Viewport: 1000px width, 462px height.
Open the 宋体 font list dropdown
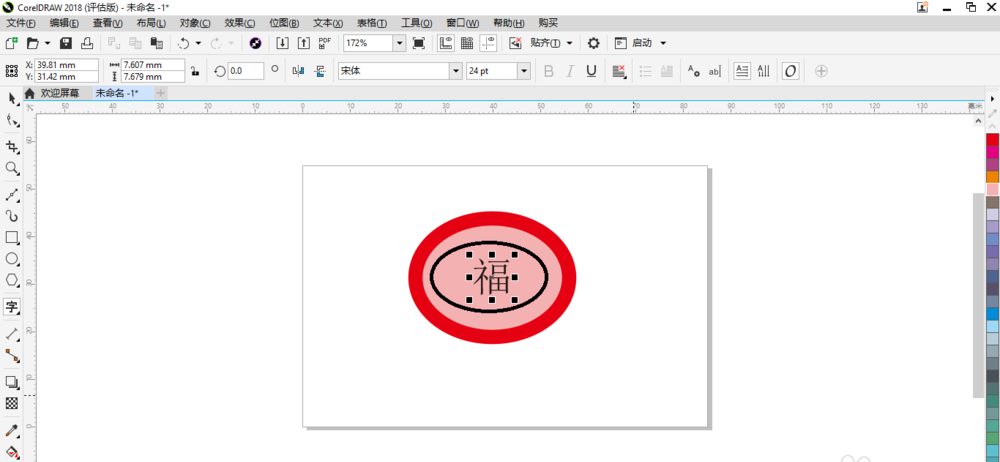(456, 71)
